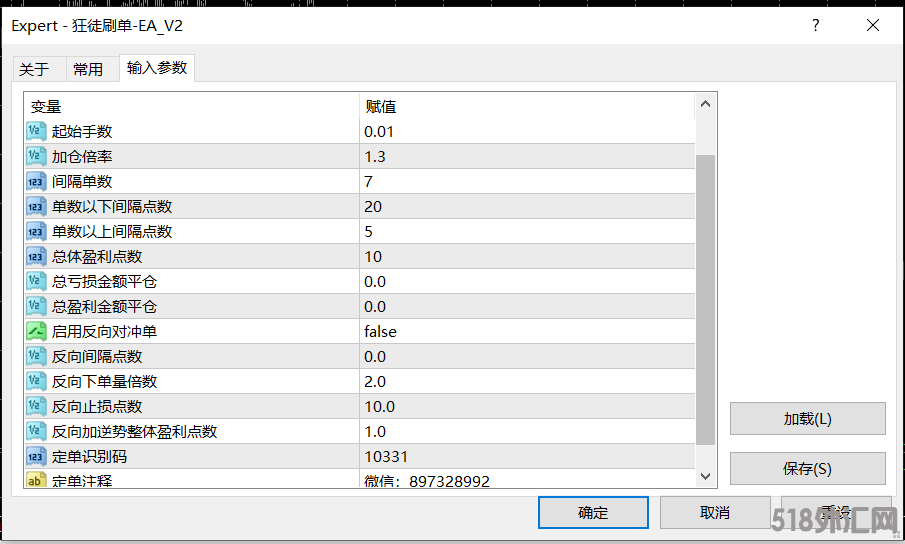Click the icon beside 单数以上间隔点数
The image size is (905, 544).
(36, 231)
